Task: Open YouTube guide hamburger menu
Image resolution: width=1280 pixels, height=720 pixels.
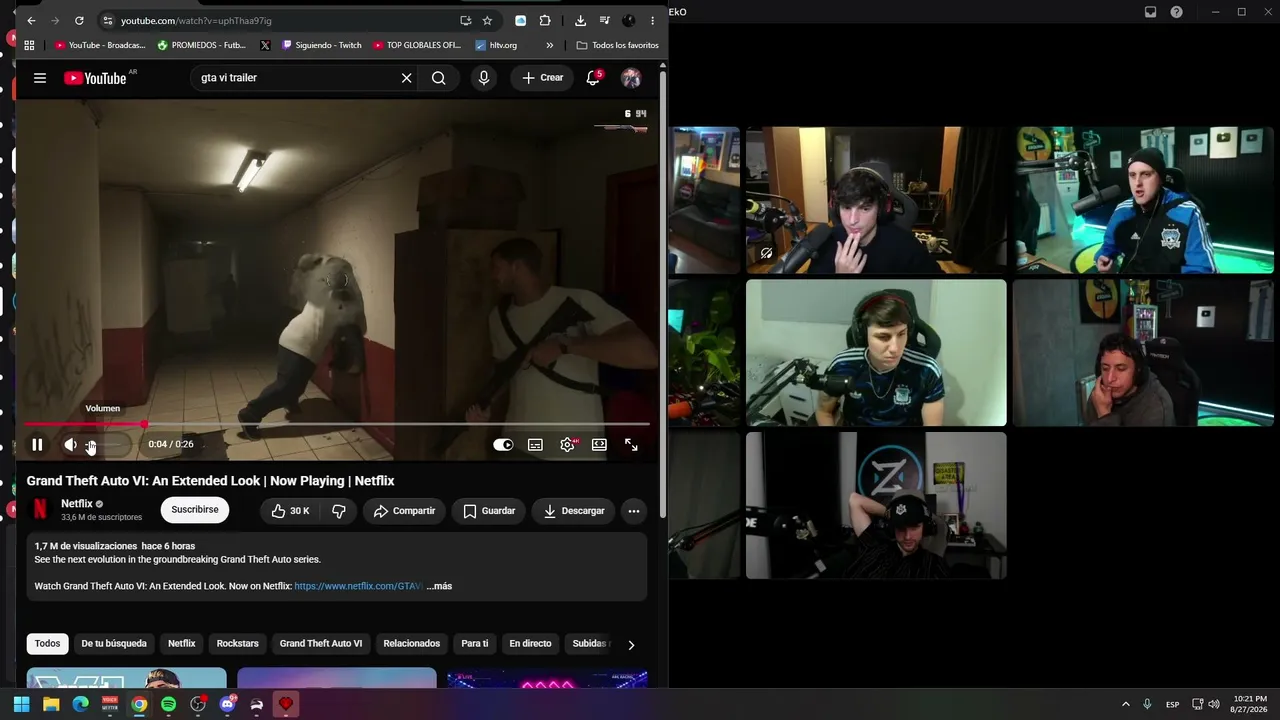Action: click(x=40, y=78)
